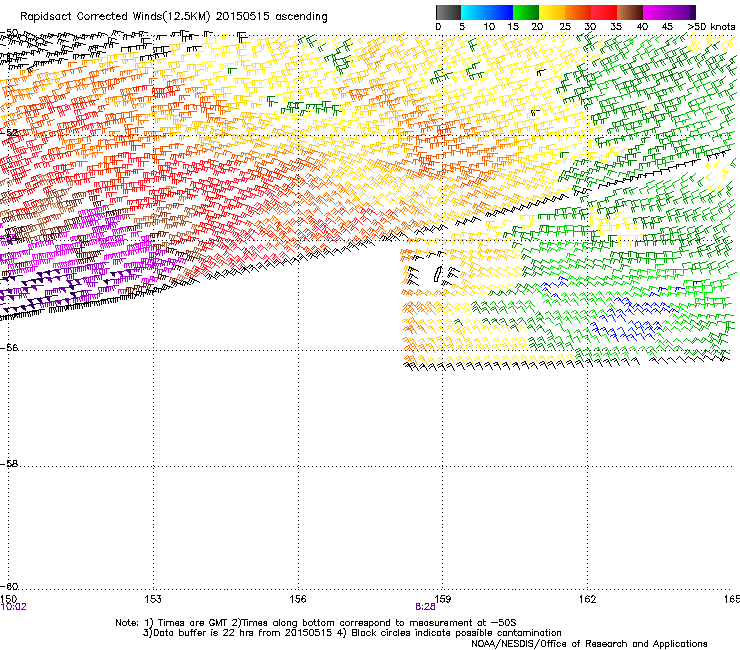The width and height of the screenshot is (740, 650).
Task: Click the yellow 20-25 knots color swatch
Action: (x=552, y=12)
